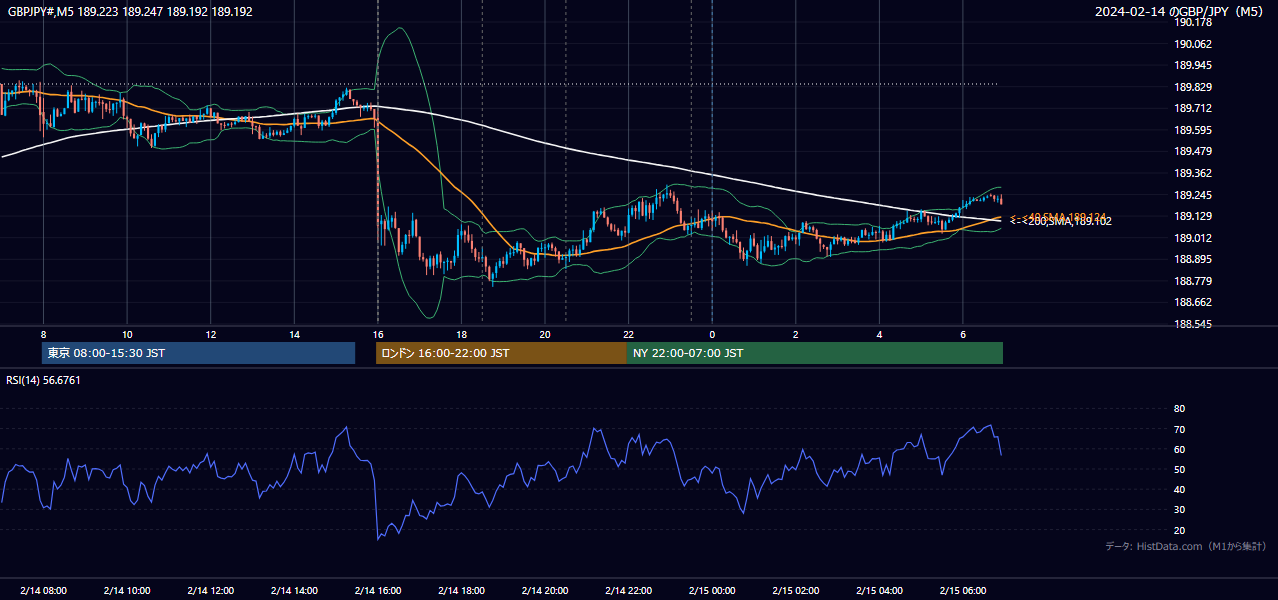The width and height of the screenshot is (1278, 600).
Task: Click RSI scale value 70
Action: 1179,429
